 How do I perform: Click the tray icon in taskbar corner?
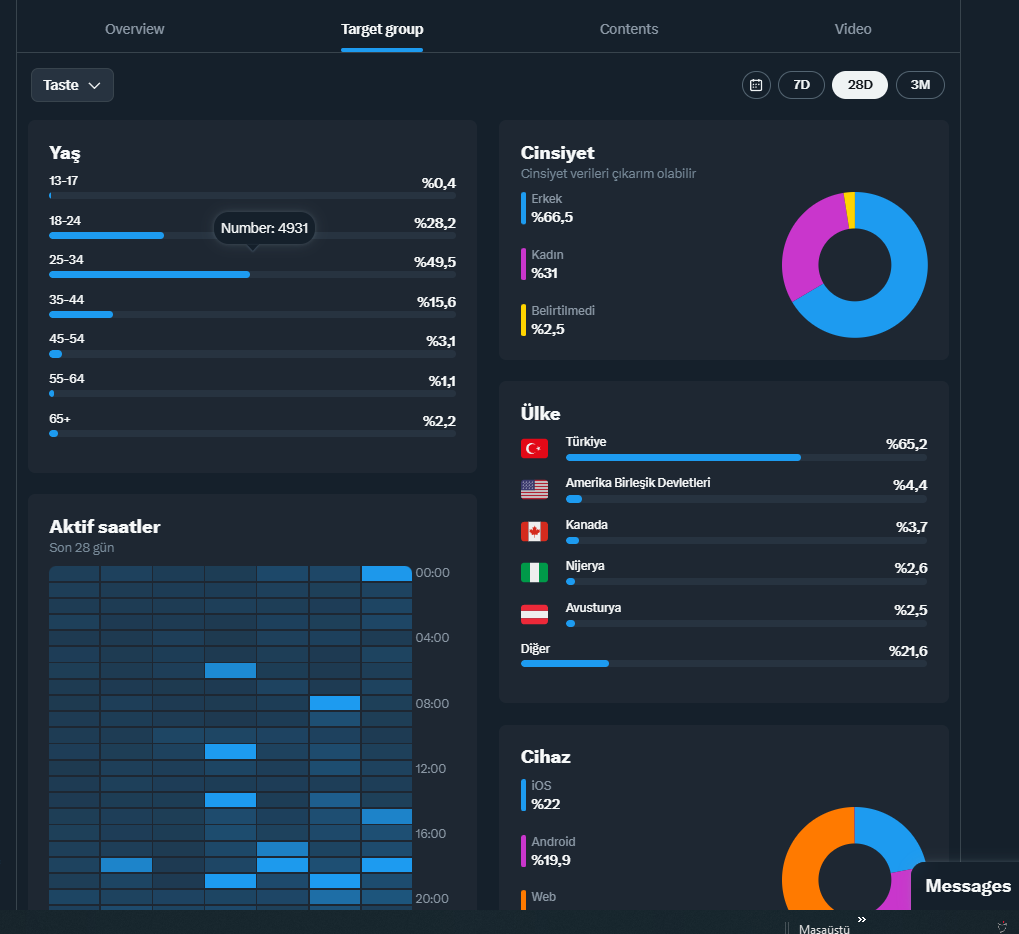pyautogui.click(x=1002, y=927)
